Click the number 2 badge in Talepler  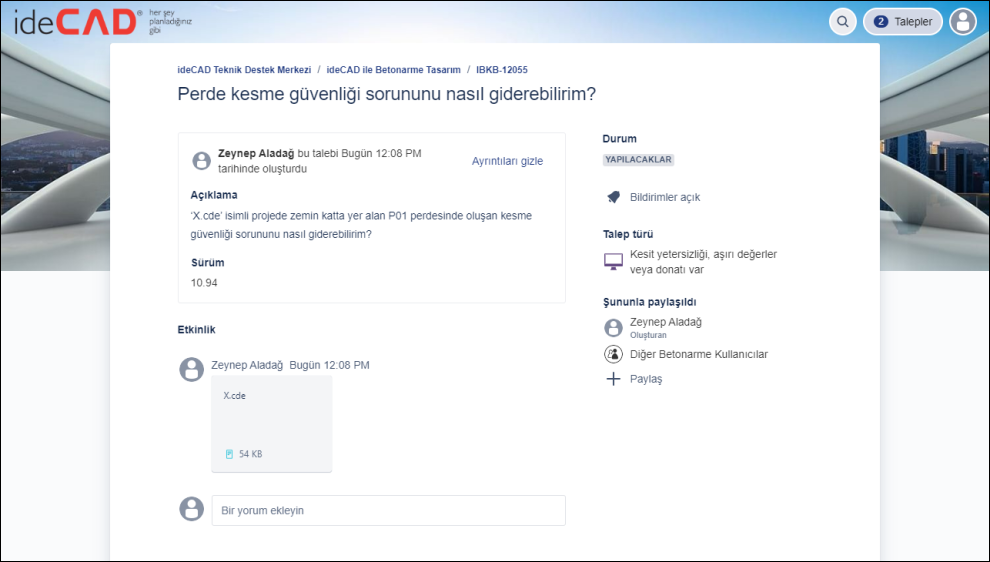coord(881,21)
